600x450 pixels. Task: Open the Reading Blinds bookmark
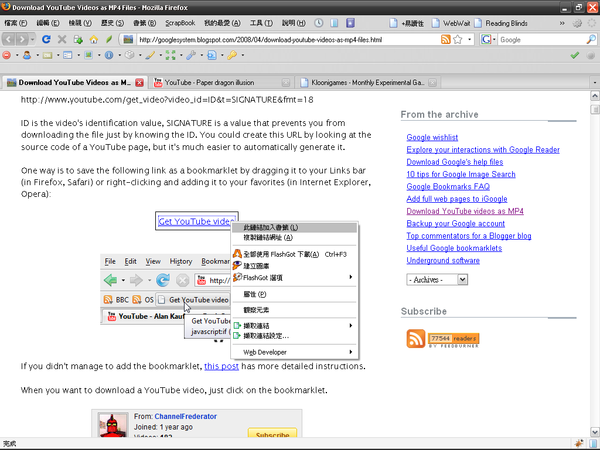(x=501, y=23)
